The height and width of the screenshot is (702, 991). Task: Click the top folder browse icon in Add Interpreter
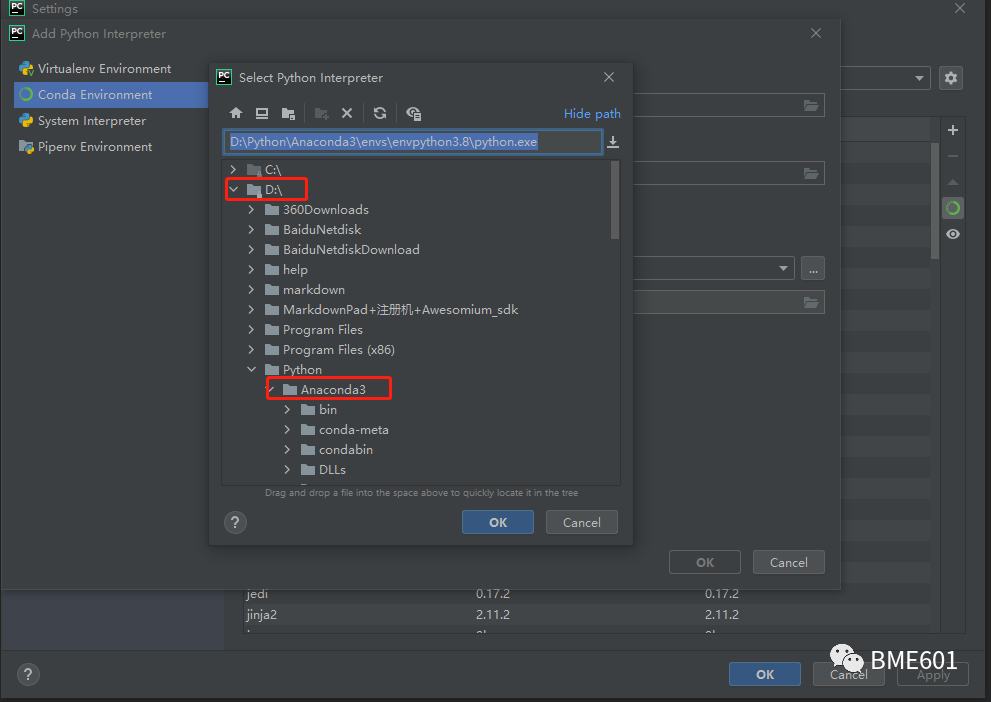(811, 106)
